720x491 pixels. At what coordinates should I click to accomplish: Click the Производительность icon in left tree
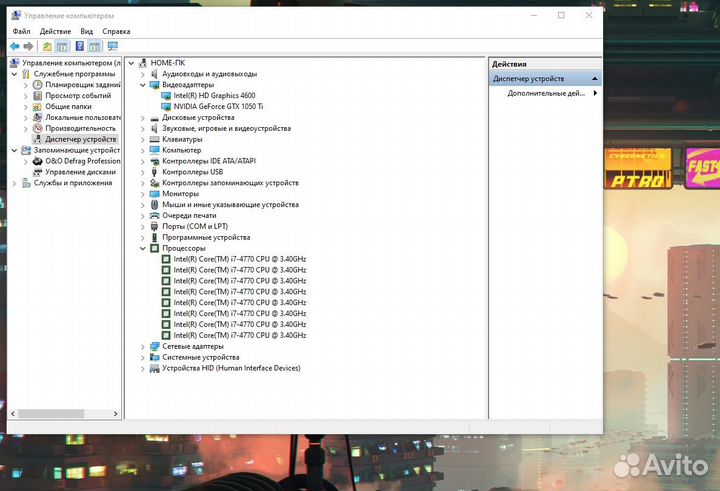[x=38, y=128]
